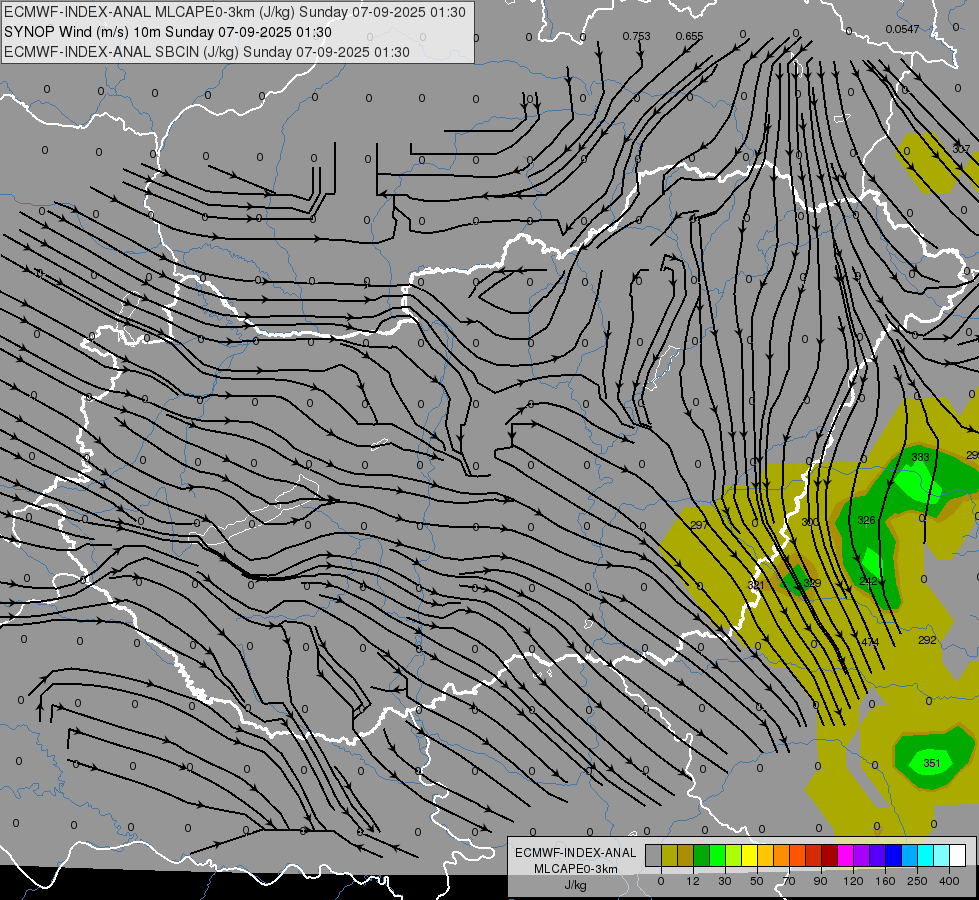The width and height of the screenshot is (979, 900).
Task: Select the cyan legend swatch
Action: [x=927, y=855]
